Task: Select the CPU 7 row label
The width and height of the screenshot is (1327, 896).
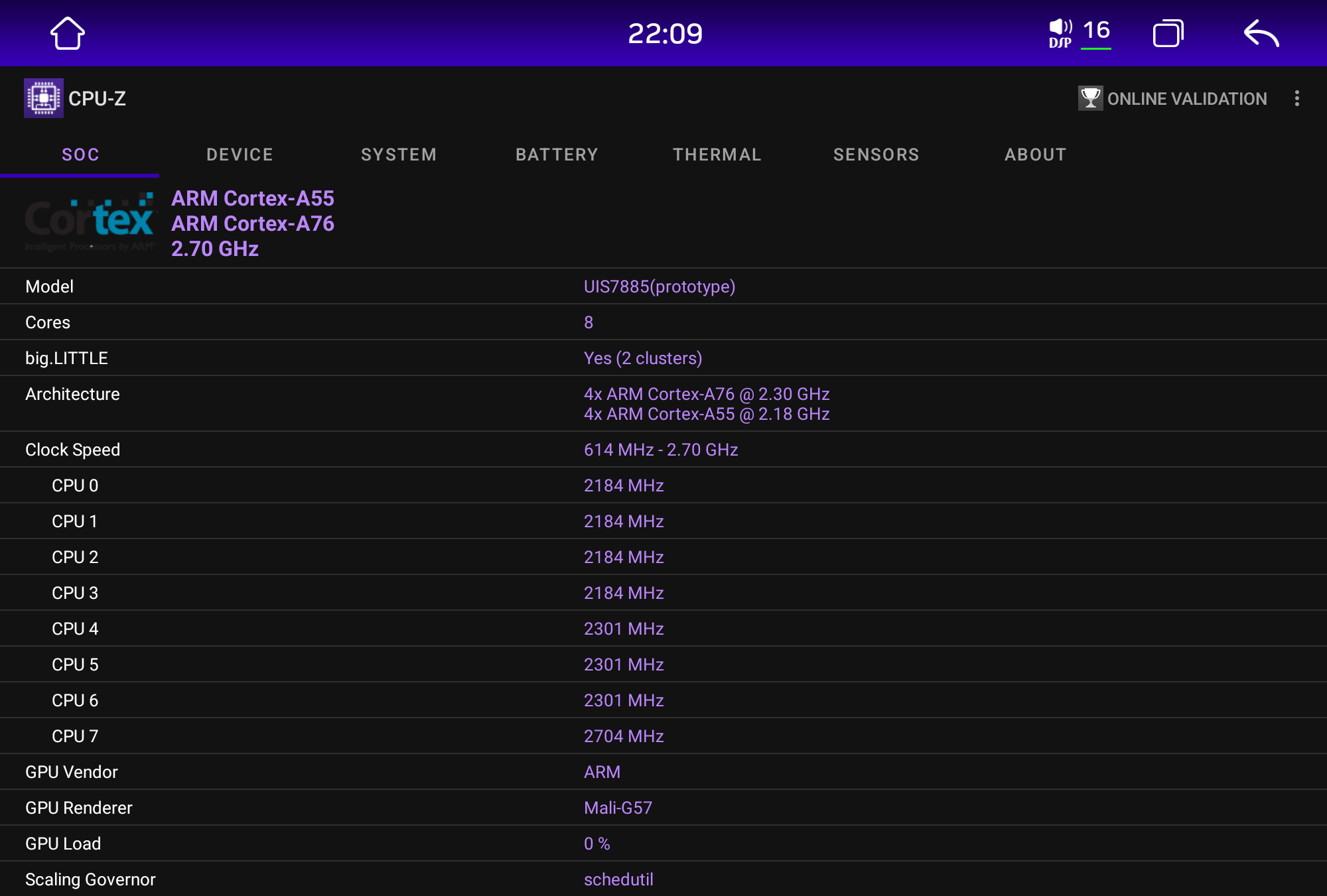Action: pyautogui.click(x=75, y=736)
